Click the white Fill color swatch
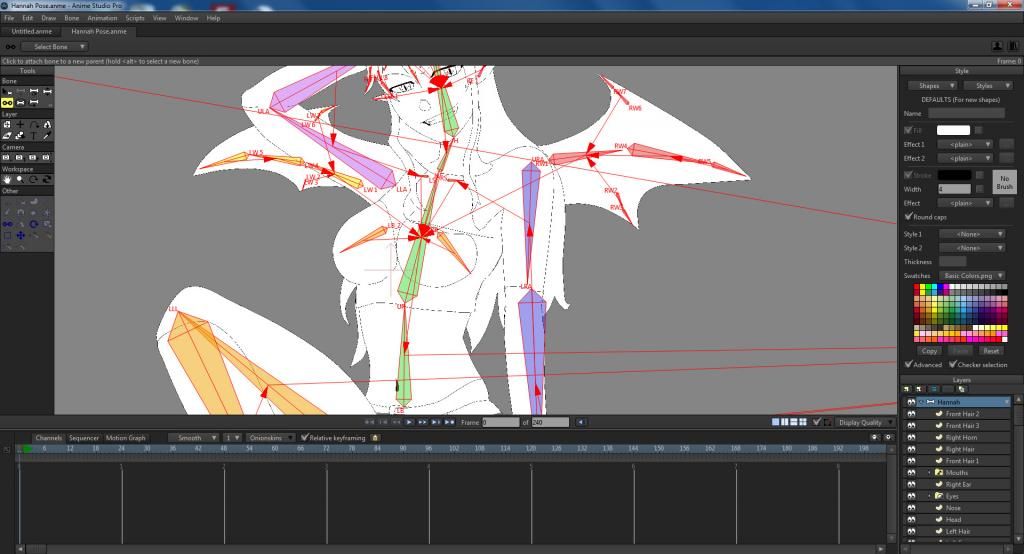The image size is (1024, 554). [x=953, y=130]
